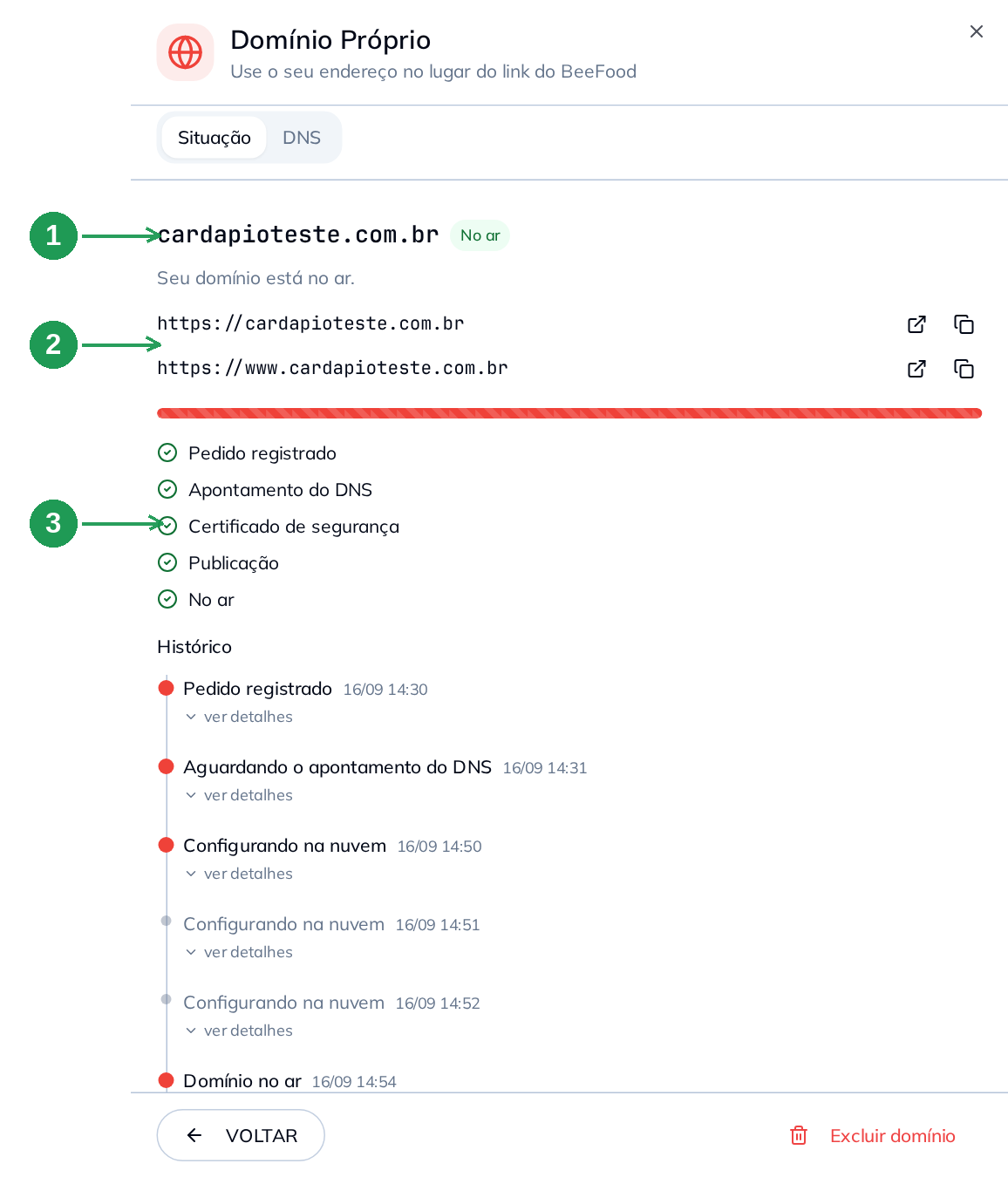
Task: Click the Pedido registrado check icon
Action: 167,452
